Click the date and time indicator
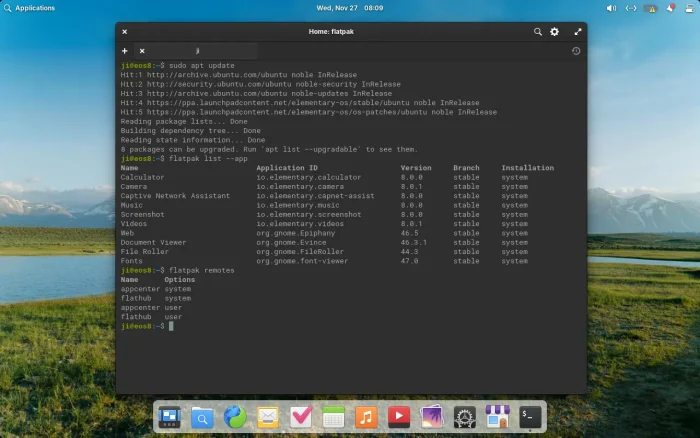 coord(350,8)
